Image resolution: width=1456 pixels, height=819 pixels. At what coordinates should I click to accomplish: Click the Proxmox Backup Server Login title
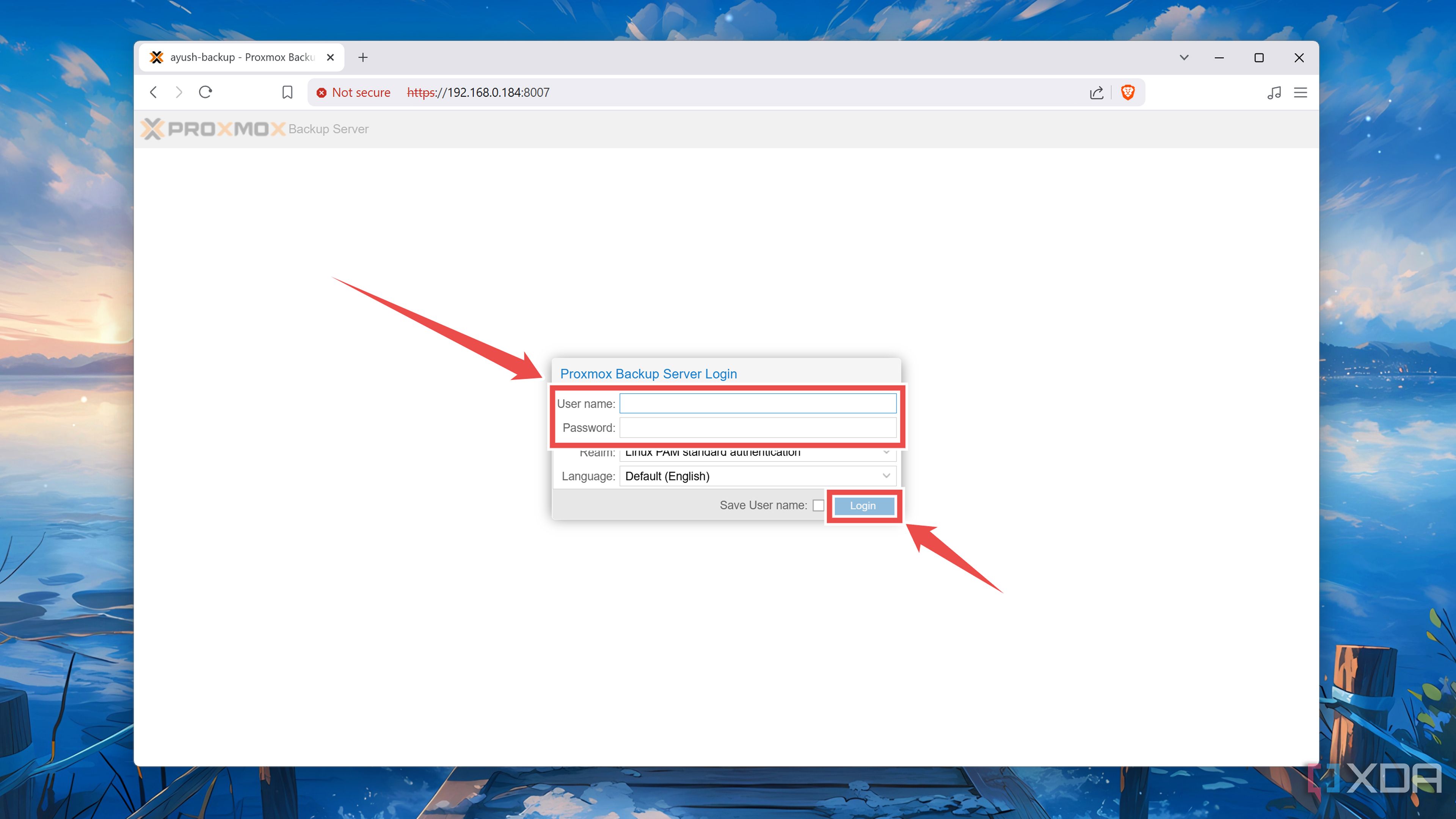point(648,374)
